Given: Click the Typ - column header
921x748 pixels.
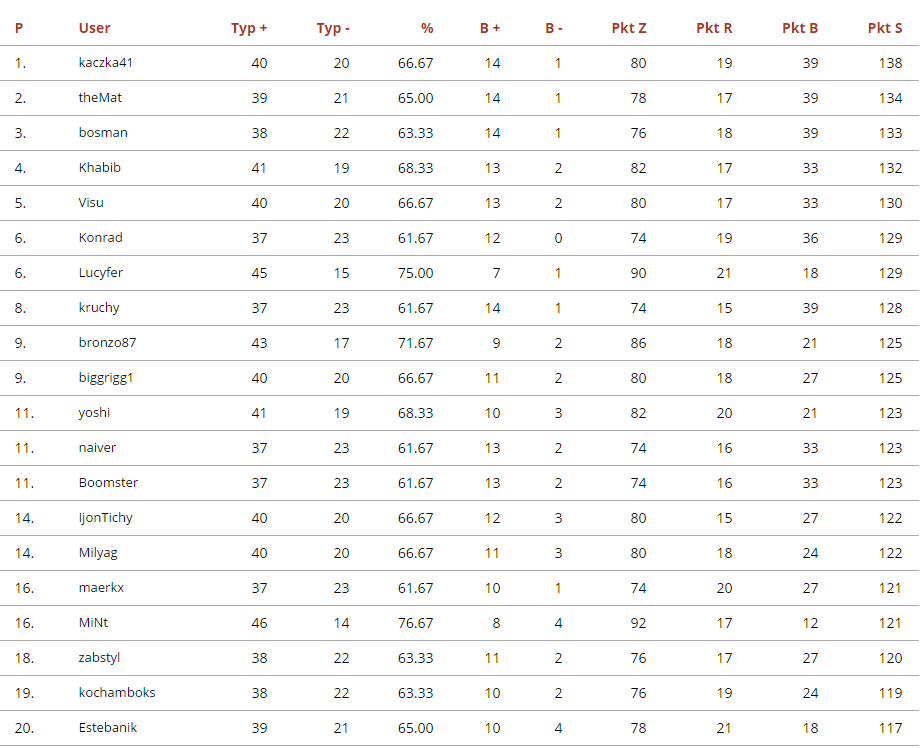Looking at the screenshot, I should (x=333, y=28).
